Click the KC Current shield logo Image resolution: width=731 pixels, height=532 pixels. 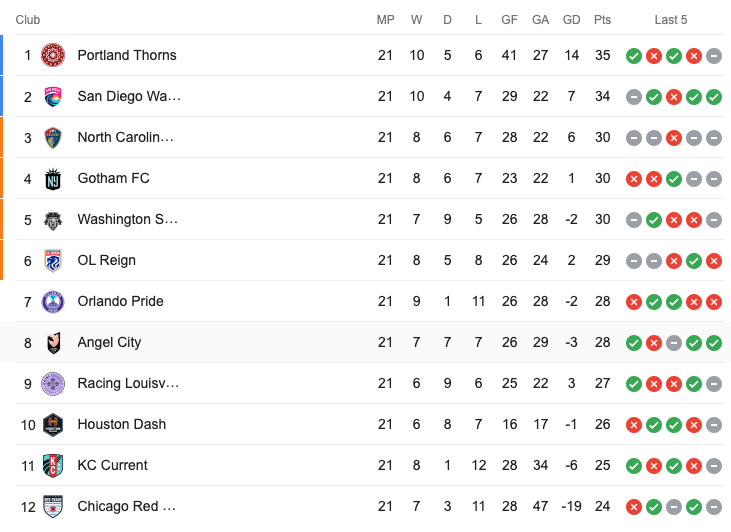[53, 466]
